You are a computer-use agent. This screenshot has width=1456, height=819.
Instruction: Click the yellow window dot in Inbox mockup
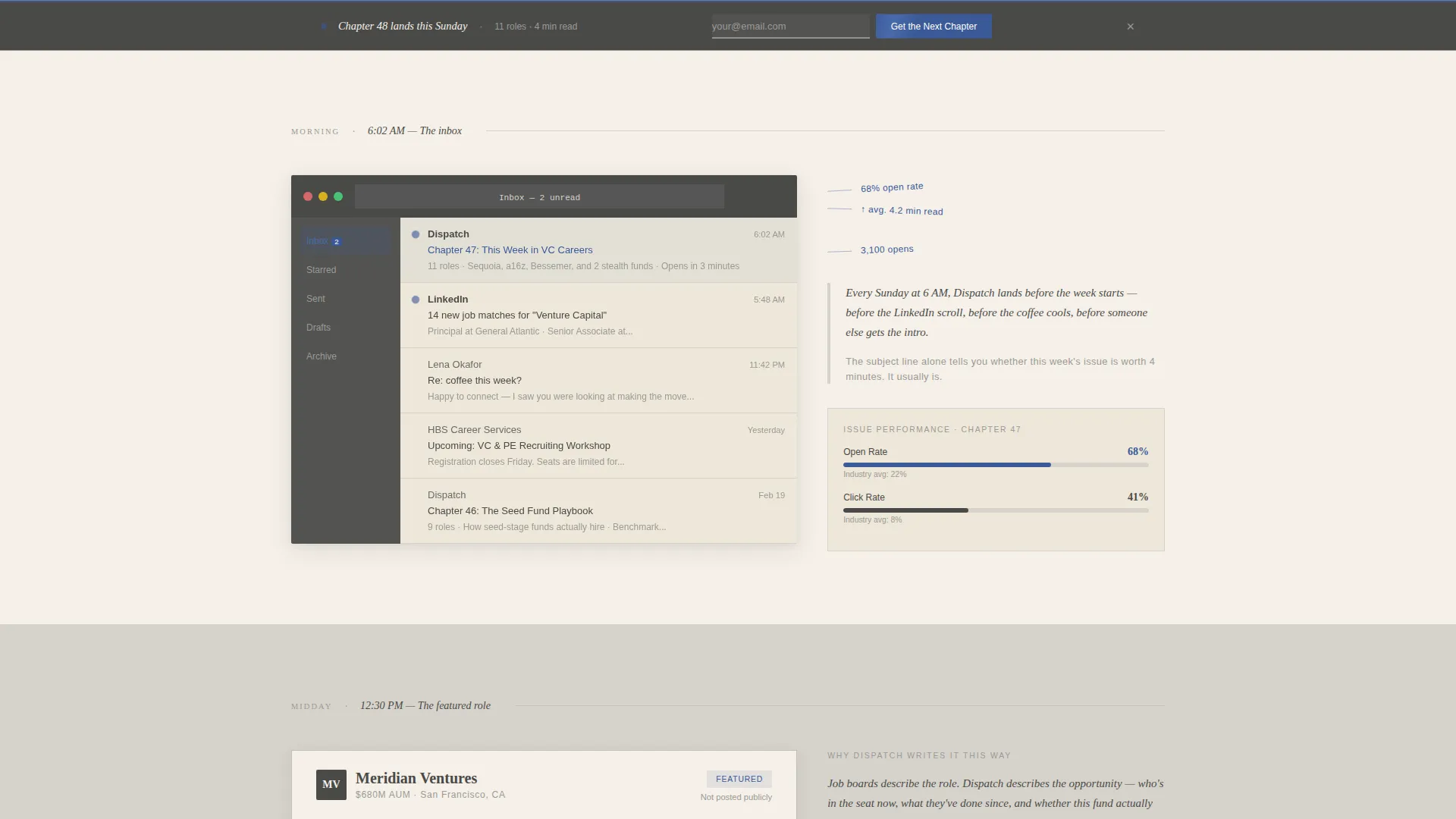(323, 196)
